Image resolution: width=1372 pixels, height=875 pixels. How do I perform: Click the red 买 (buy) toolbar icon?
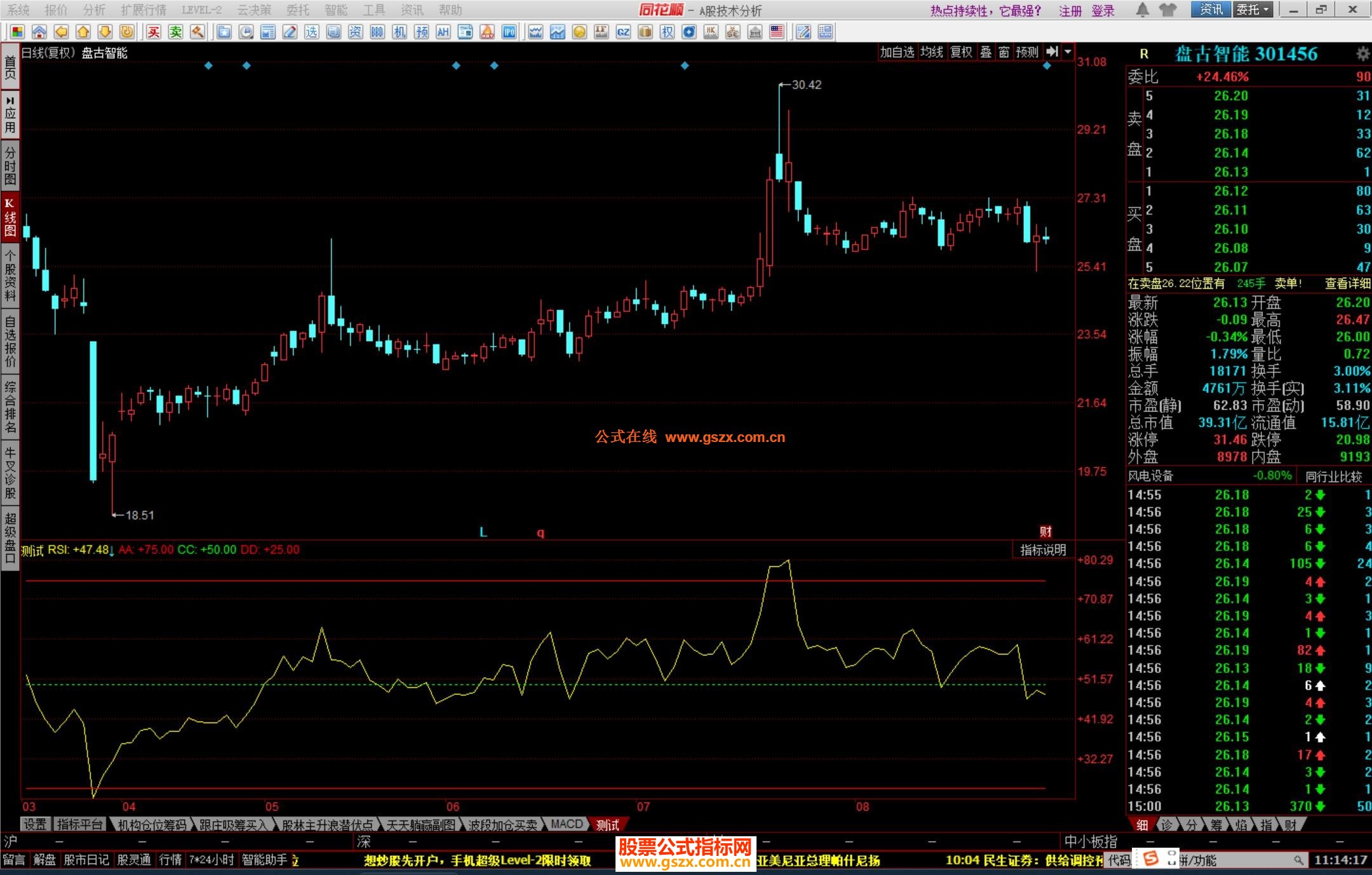tap(154, 32)
